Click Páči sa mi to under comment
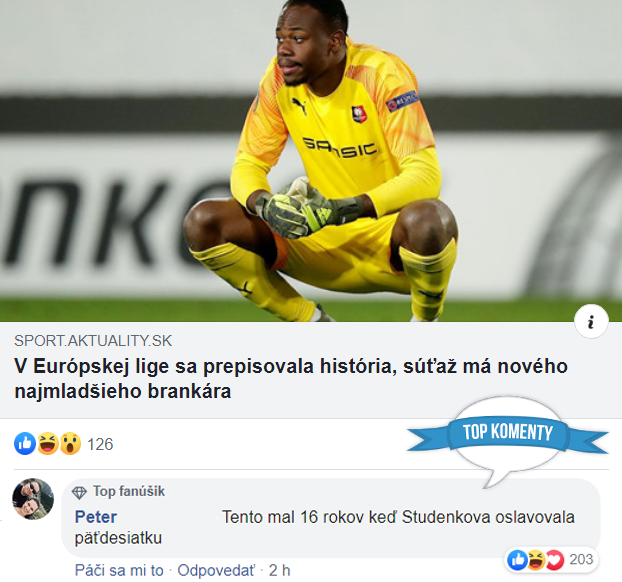The height and width of the screenshot is (582, 622). tap(119, 570)
